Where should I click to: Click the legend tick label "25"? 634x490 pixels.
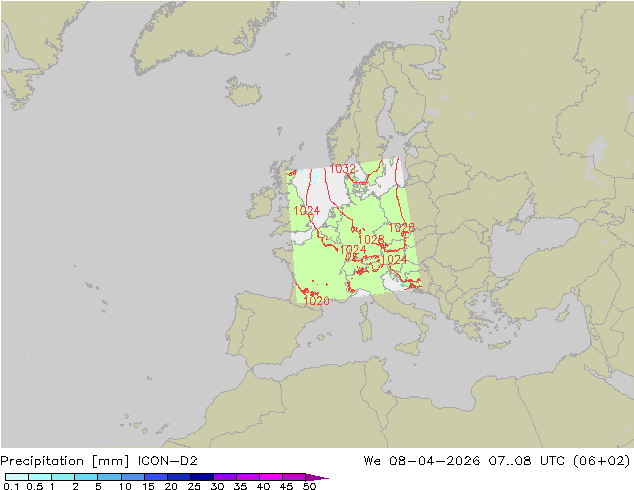pyautogui.click(x=194, y=486)
